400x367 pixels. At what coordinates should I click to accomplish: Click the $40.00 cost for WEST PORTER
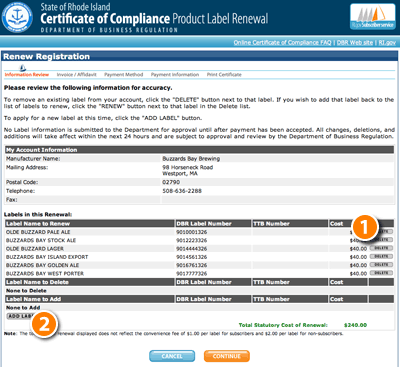click(x=358, y=274)
